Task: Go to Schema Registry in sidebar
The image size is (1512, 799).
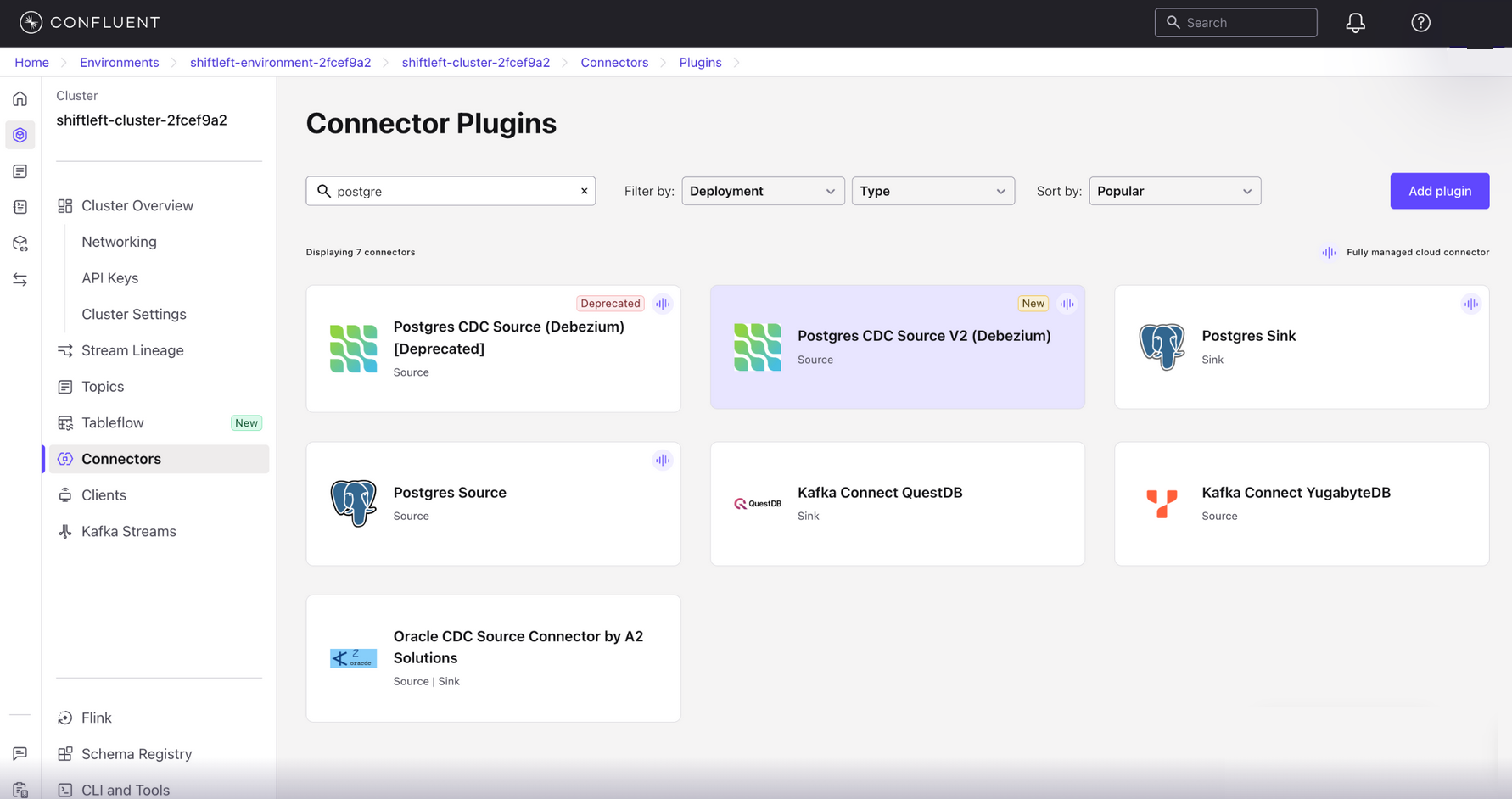Action: click(137, 754)
